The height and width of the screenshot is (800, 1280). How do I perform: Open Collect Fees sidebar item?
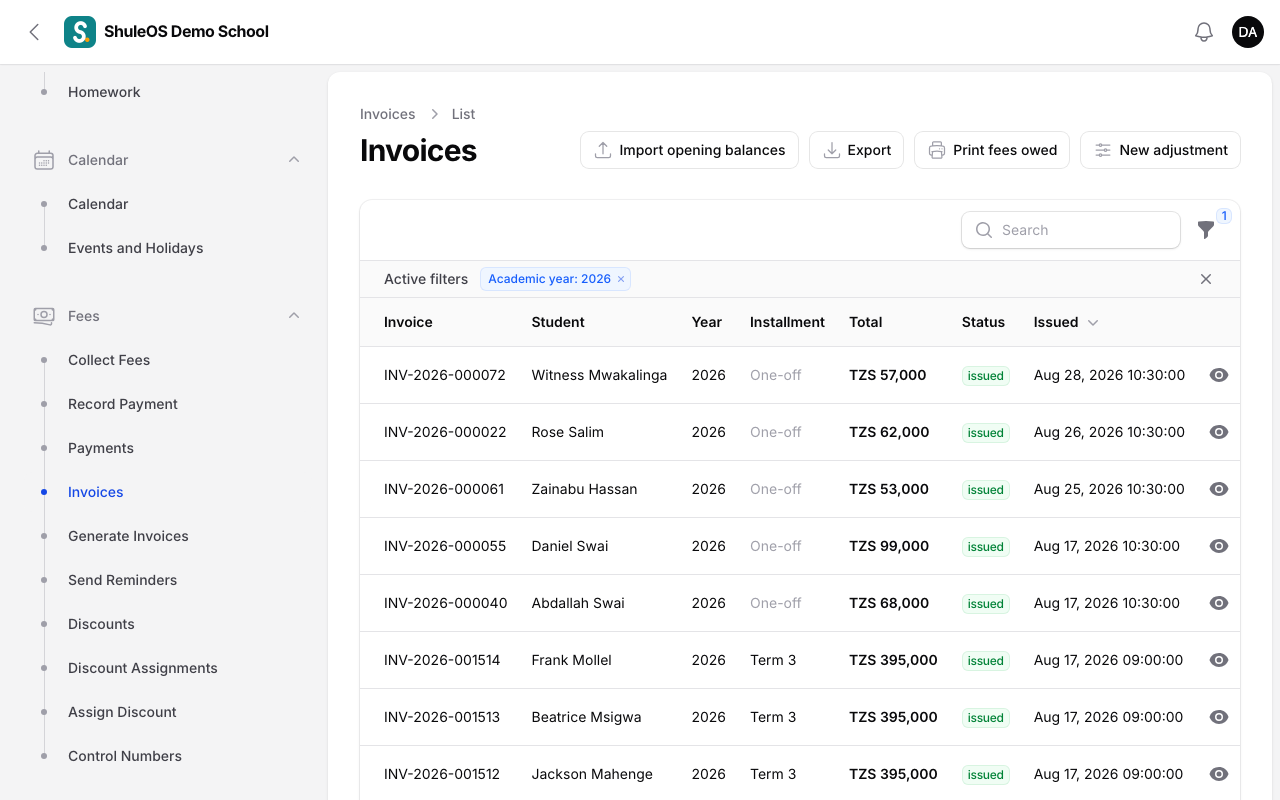tap(109, 360)
